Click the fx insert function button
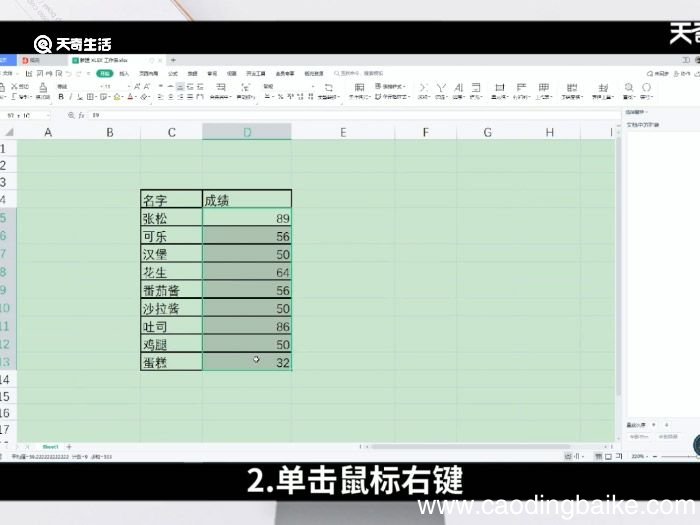The width and height of the screenshot is (700, 525). [x=82, y=115]
